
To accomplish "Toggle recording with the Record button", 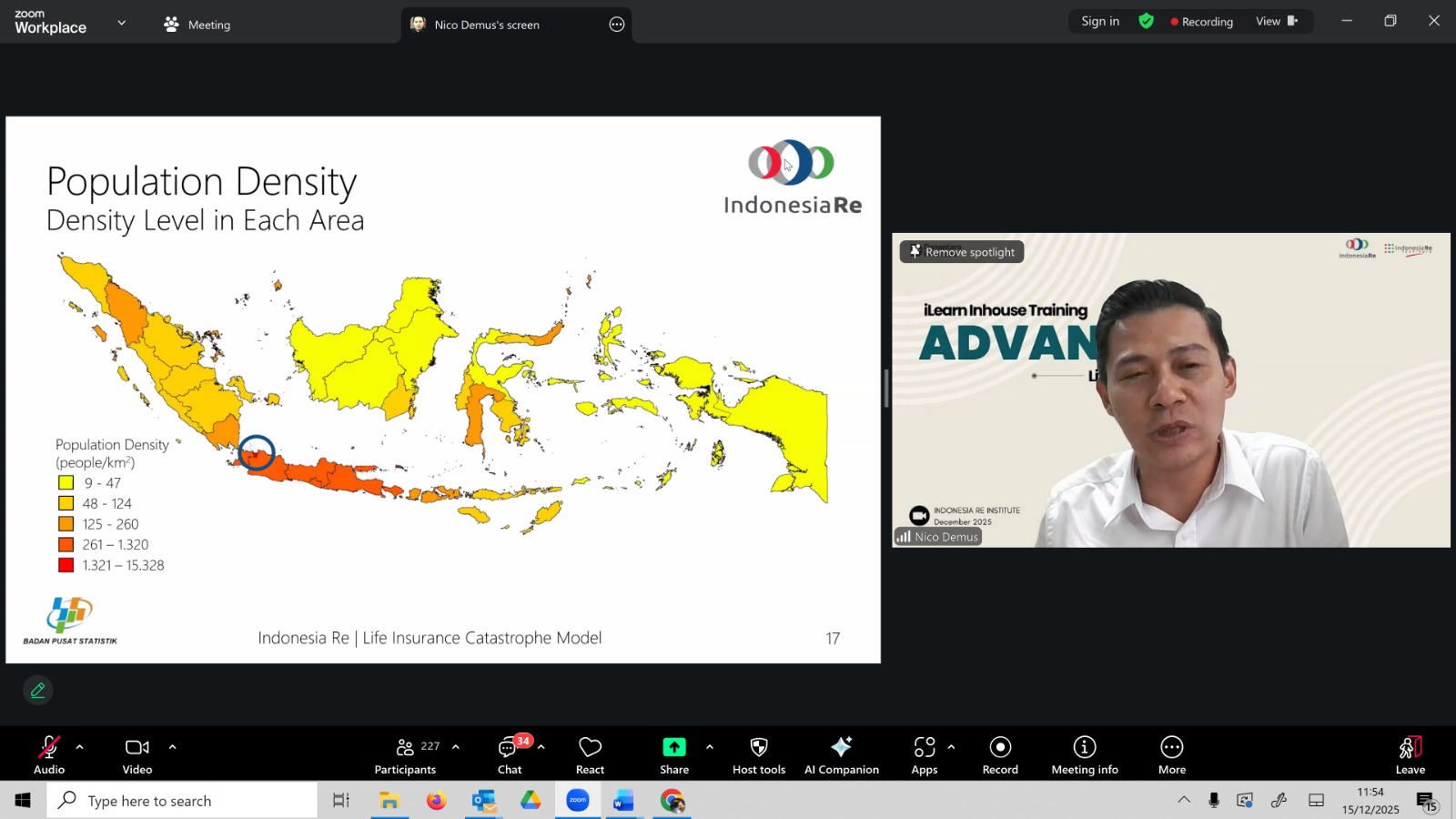I will point(1000,754).
